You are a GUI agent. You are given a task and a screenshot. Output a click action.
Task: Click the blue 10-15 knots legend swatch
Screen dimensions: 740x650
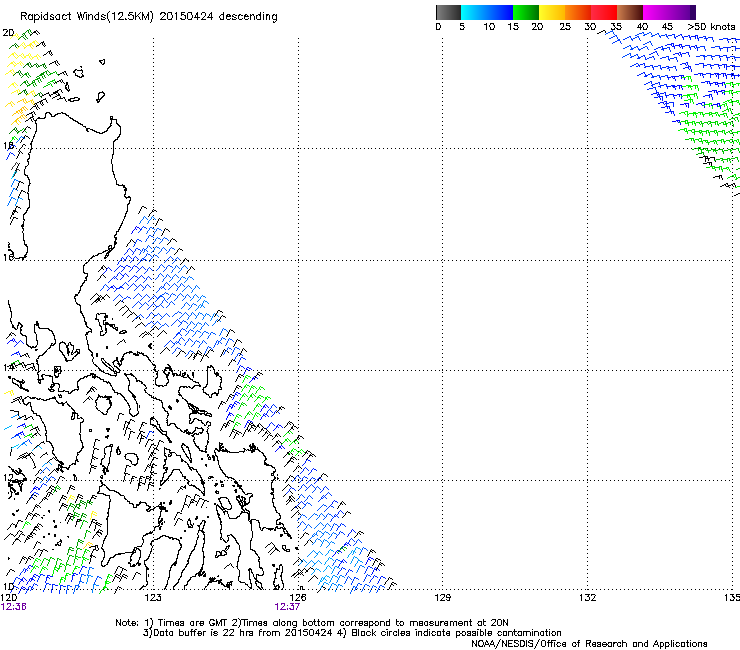coord(500,12)
